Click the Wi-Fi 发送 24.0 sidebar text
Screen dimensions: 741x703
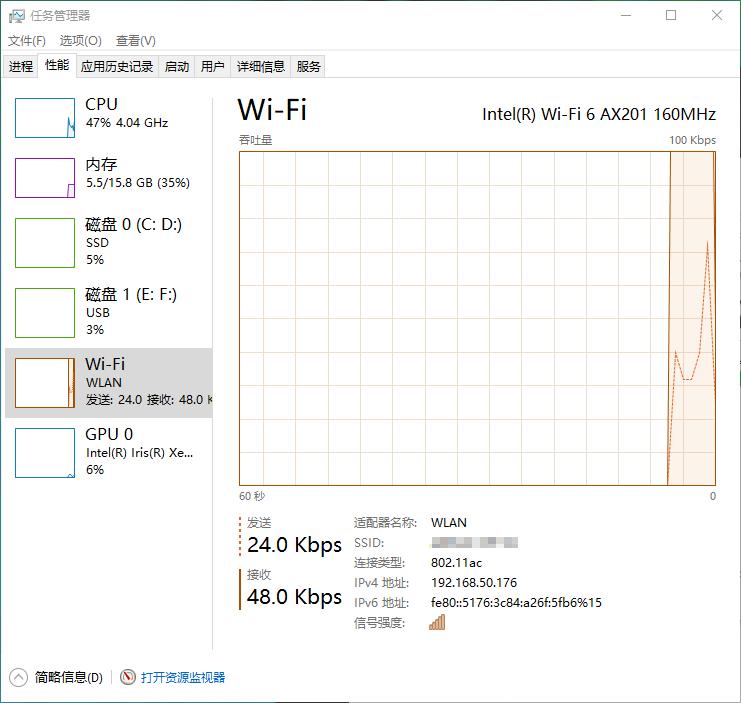(x=148, y=400)
